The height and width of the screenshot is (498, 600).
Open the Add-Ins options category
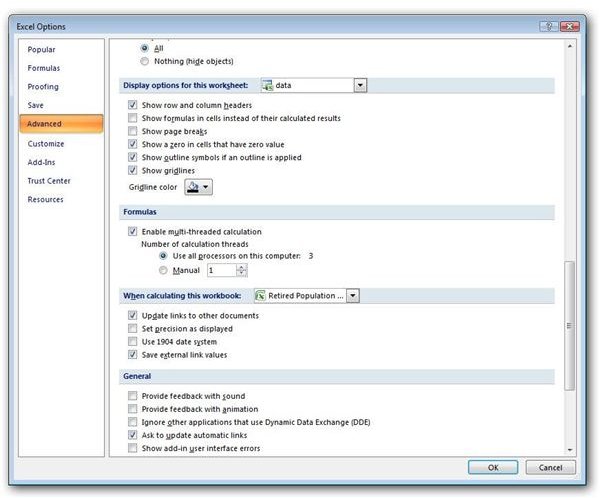pyautogui.click(x=41, y=162)
